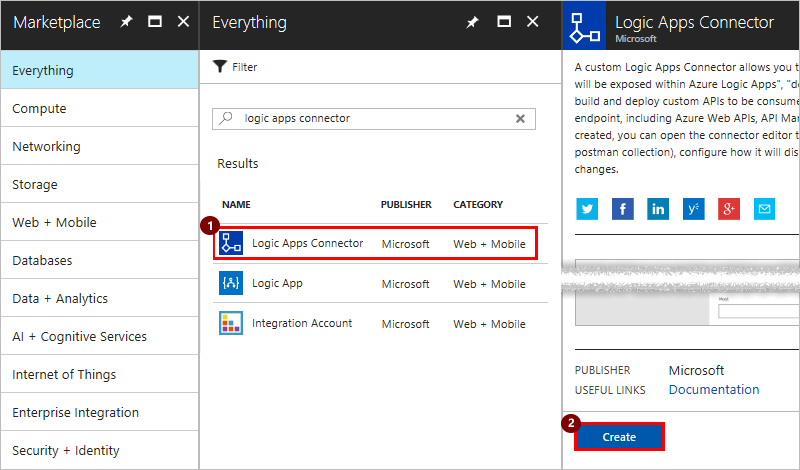Select Compute category in Marketplace

click(39, 109)
